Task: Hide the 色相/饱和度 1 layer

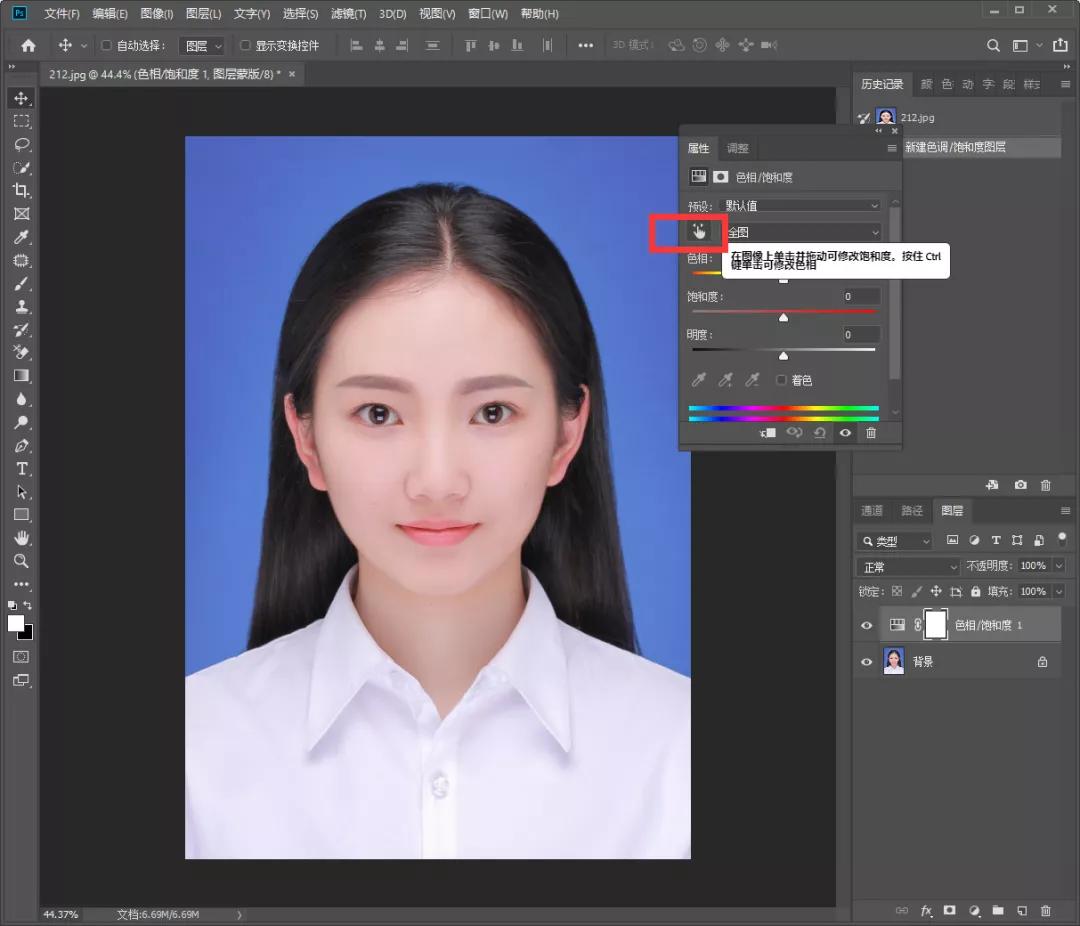Action: point(867,625)
